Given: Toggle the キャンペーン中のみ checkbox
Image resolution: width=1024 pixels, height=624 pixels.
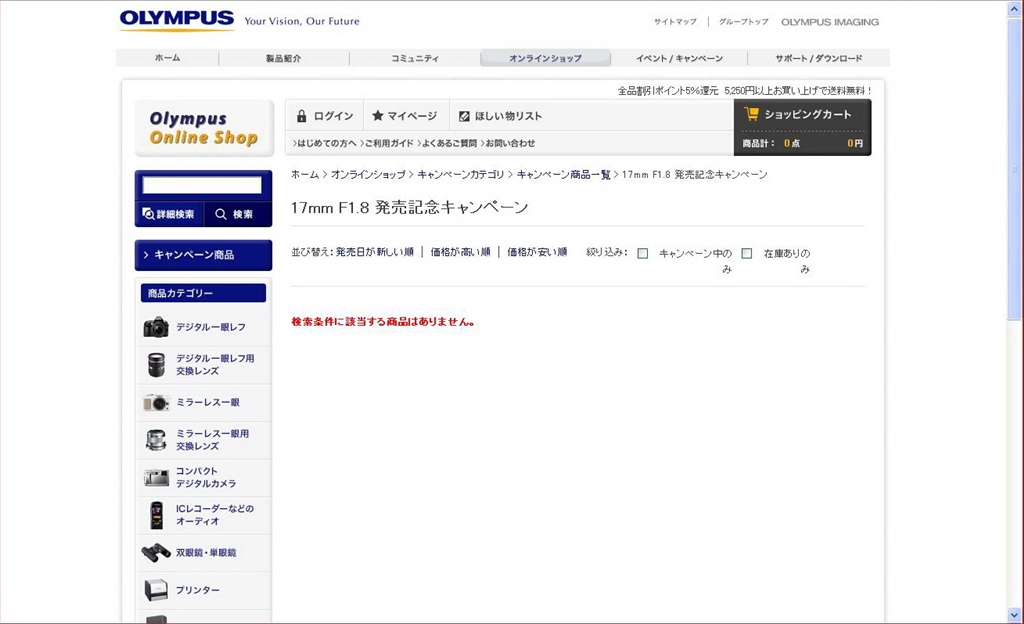Looking at the screenshot, I should click(643, 253).
